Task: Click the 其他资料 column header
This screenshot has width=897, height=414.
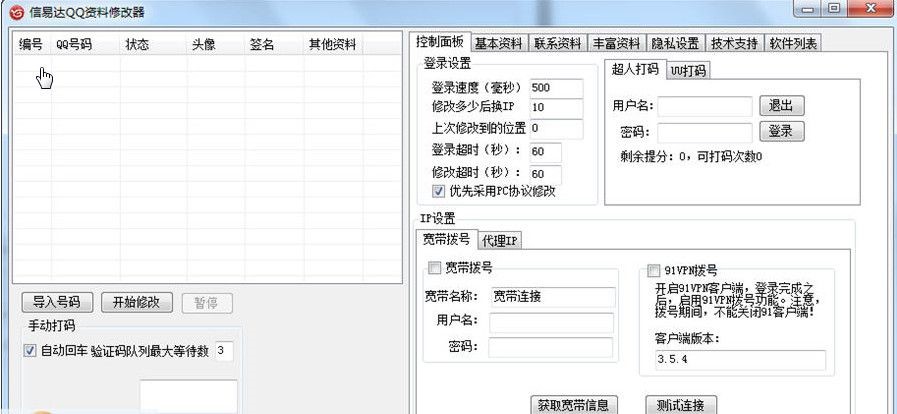Action: coord(332,44)
